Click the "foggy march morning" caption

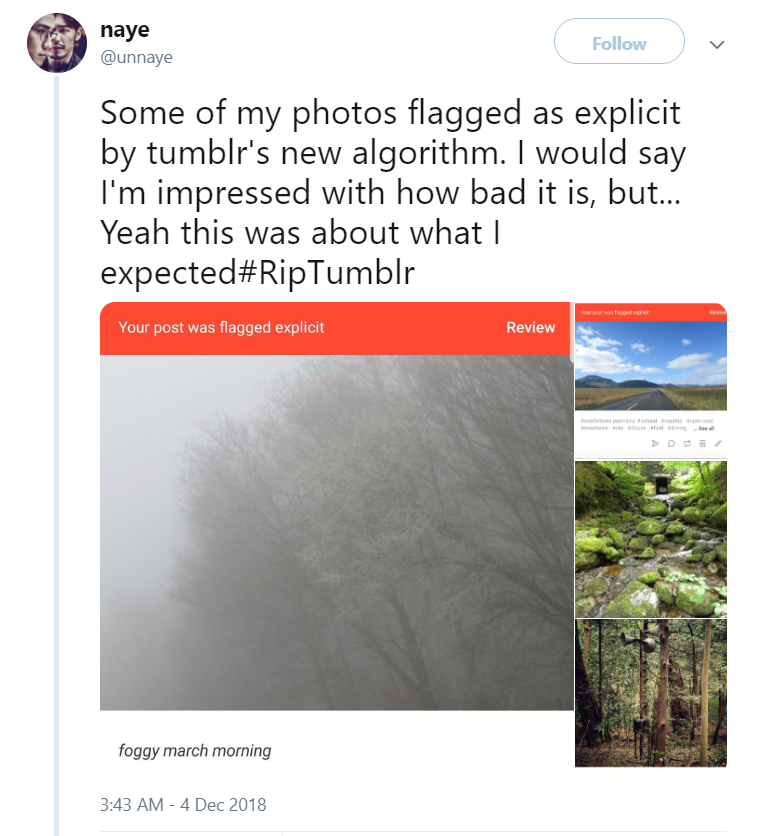[x=195, y=751]
